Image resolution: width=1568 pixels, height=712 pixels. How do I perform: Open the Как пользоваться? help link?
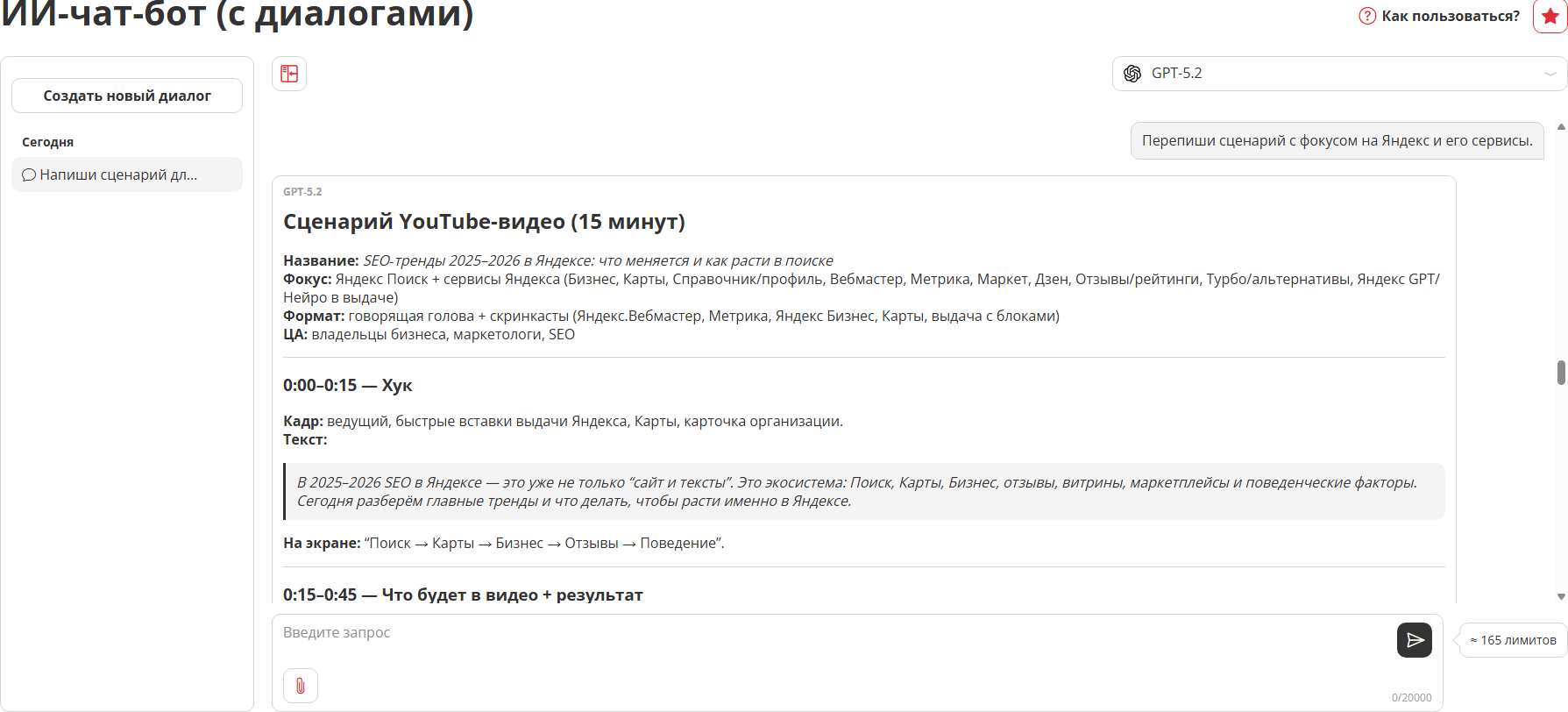[1450, 16]
